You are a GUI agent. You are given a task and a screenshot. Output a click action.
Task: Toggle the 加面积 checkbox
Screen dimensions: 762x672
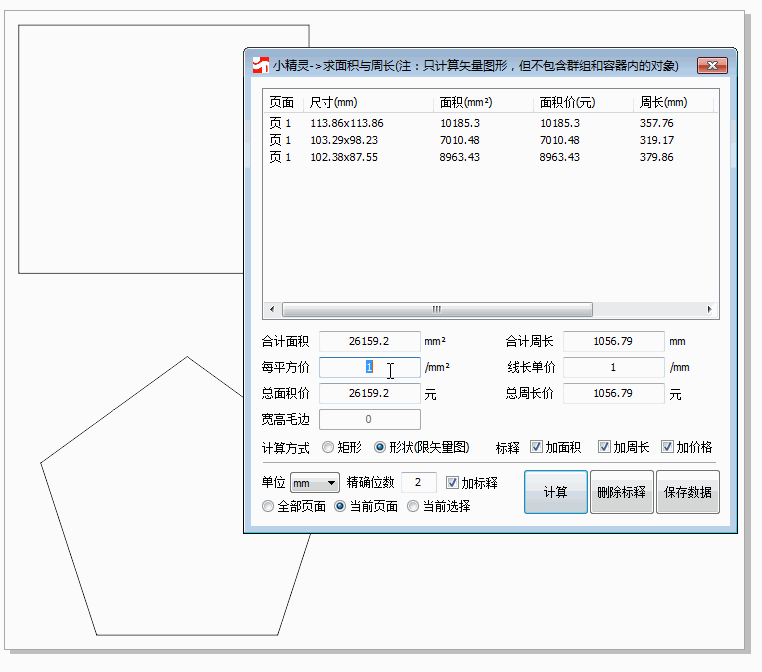pos(536,447)
